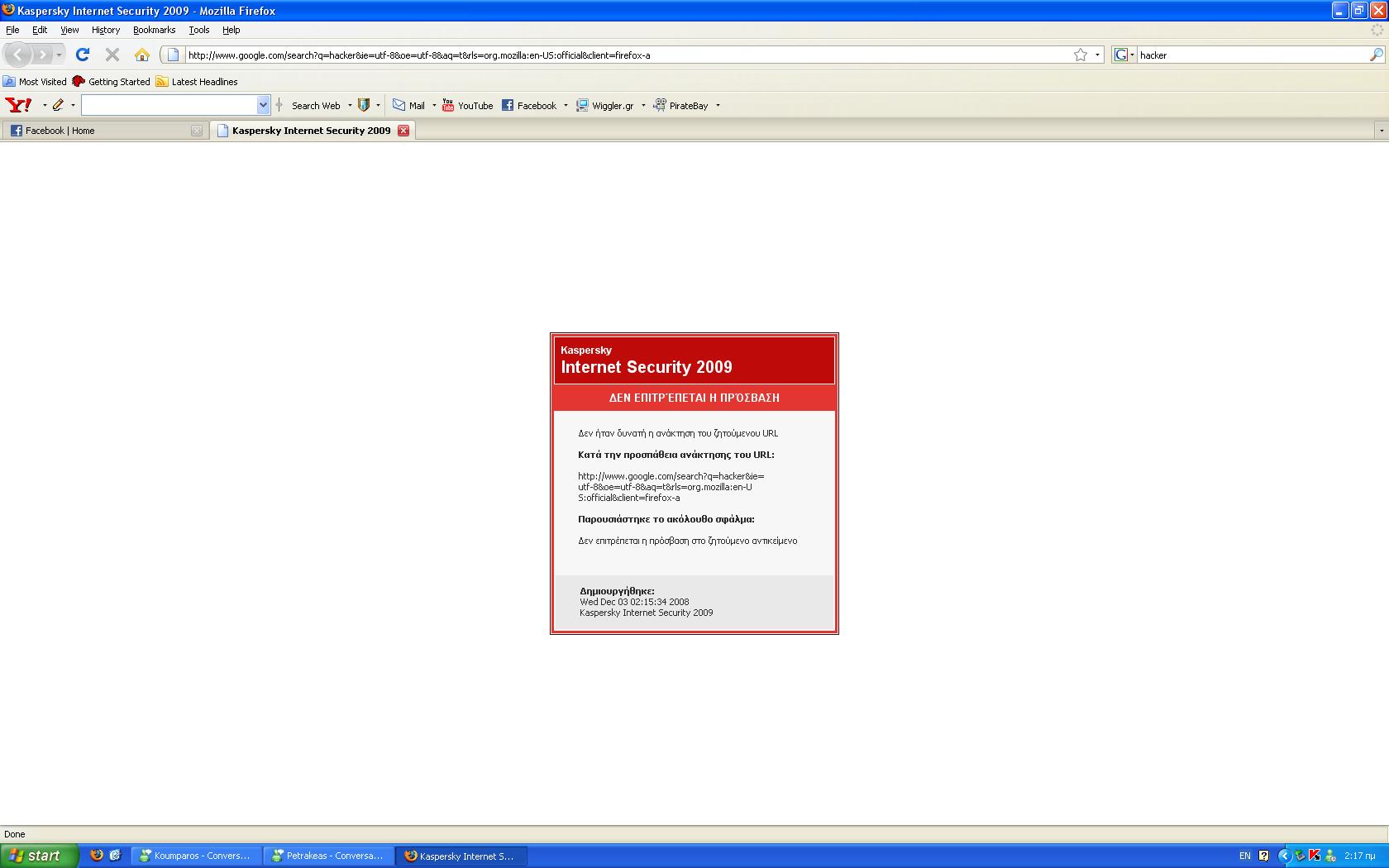The width and height of the screenshot is (1389, 868).
Task: Switch to the Facebook | Home tab
Action: (x=104, y=131)
